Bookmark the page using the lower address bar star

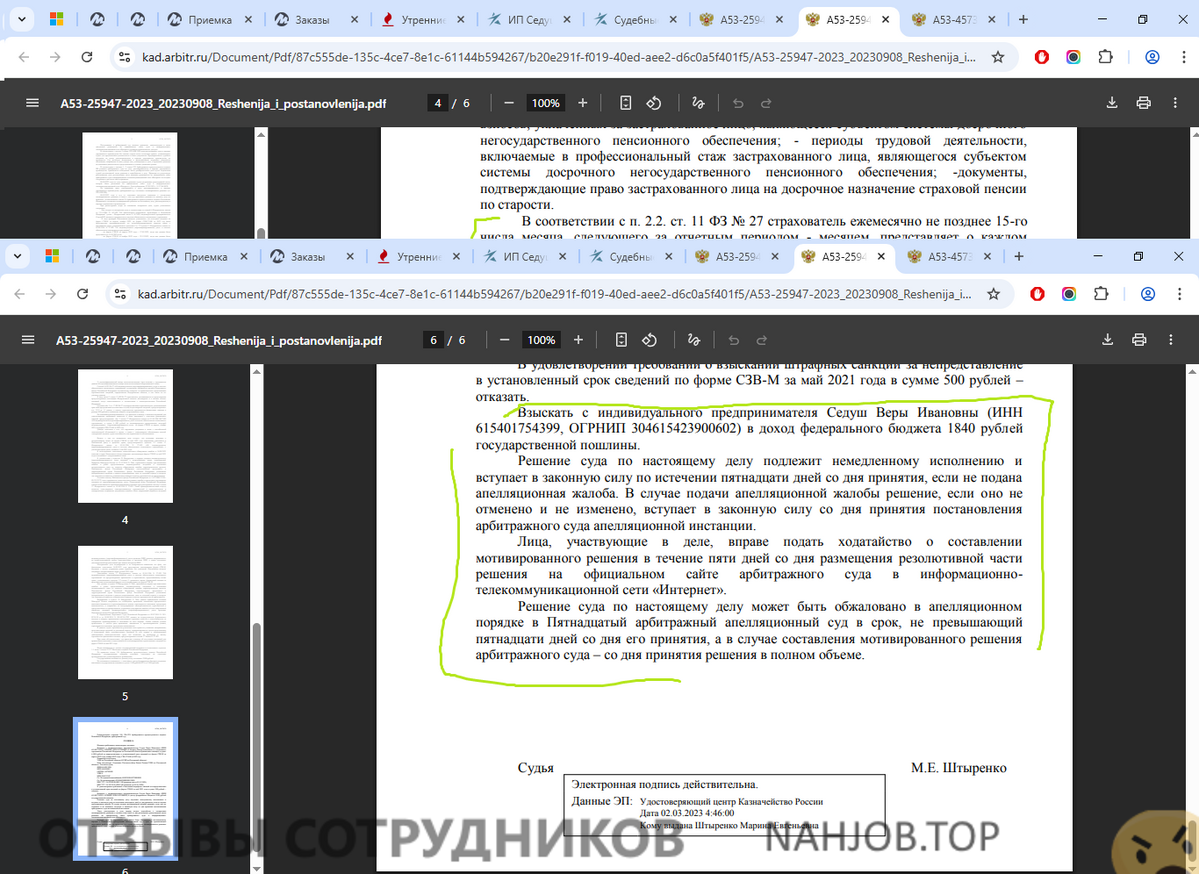click(x=993, y=294)
